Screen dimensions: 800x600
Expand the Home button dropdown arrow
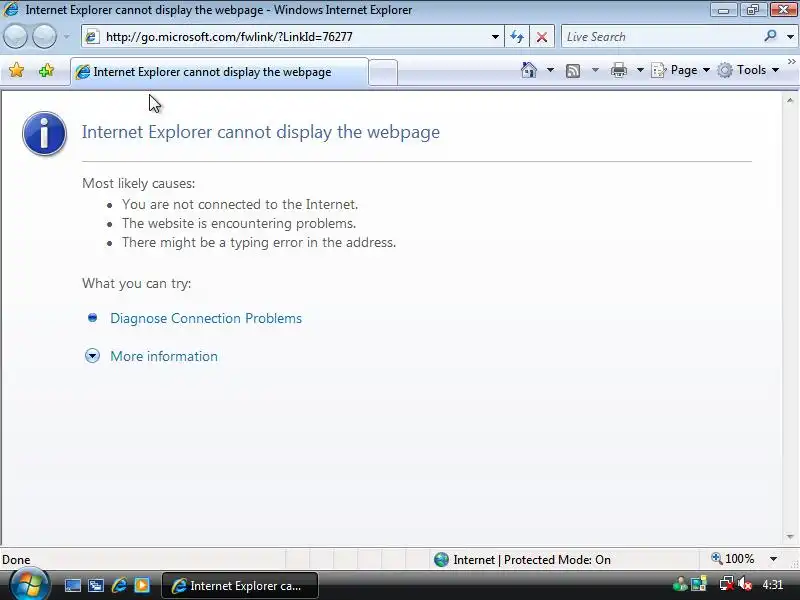pyautogui.click(x=550, y=70)
